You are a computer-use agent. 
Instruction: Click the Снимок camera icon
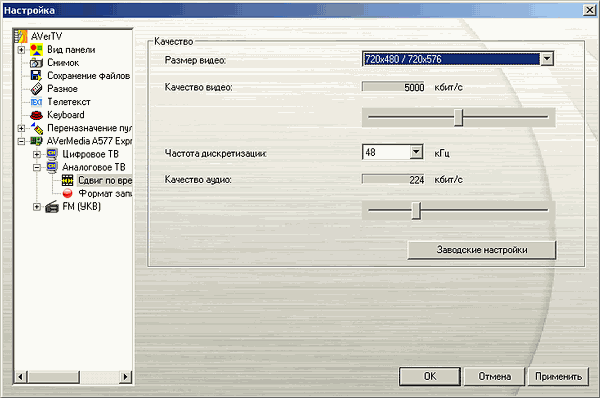(x=36, y=63)
